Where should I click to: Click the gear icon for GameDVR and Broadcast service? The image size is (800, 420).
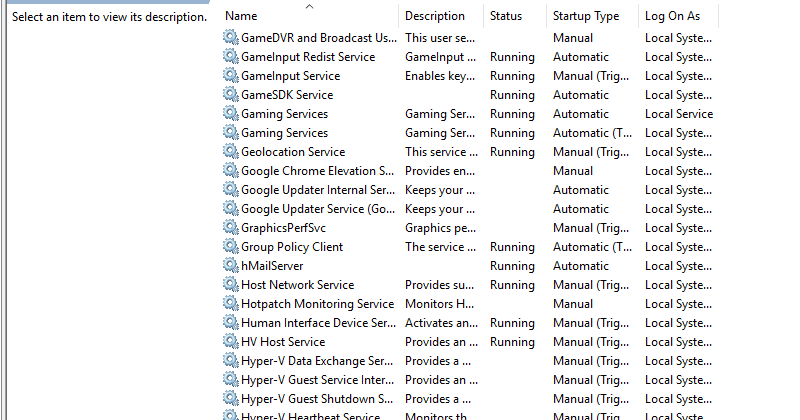(231, 37)
